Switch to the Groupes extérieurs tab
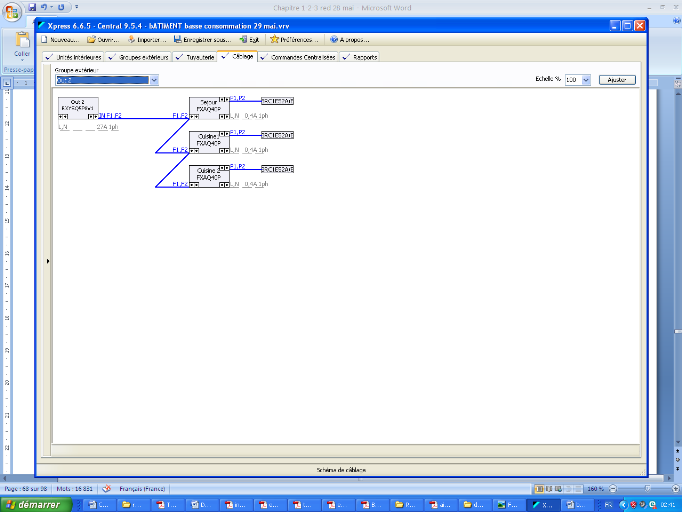 (x=138, y=57)
